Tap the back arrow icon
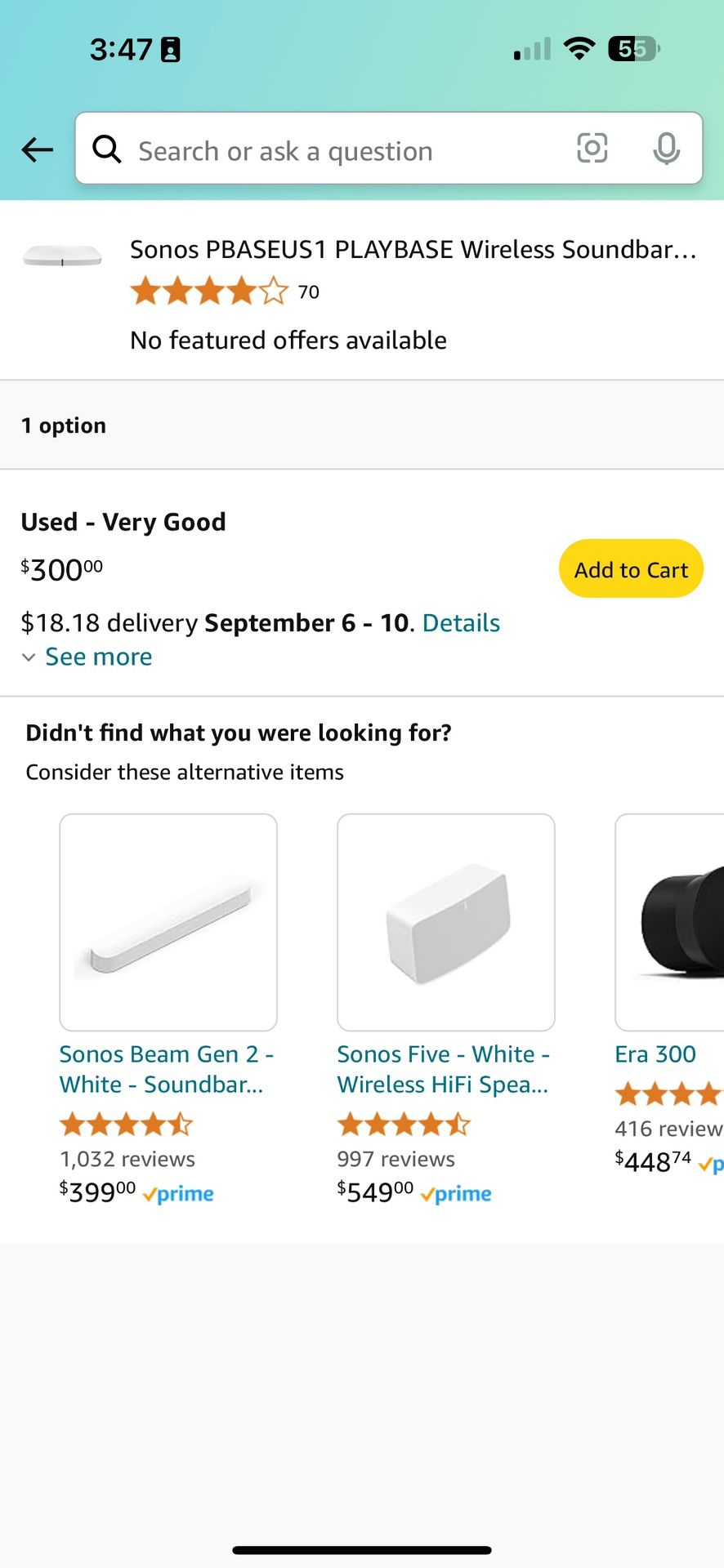Image resolution: width=724 pixels, height=1568 pixels. coord(38,149)
